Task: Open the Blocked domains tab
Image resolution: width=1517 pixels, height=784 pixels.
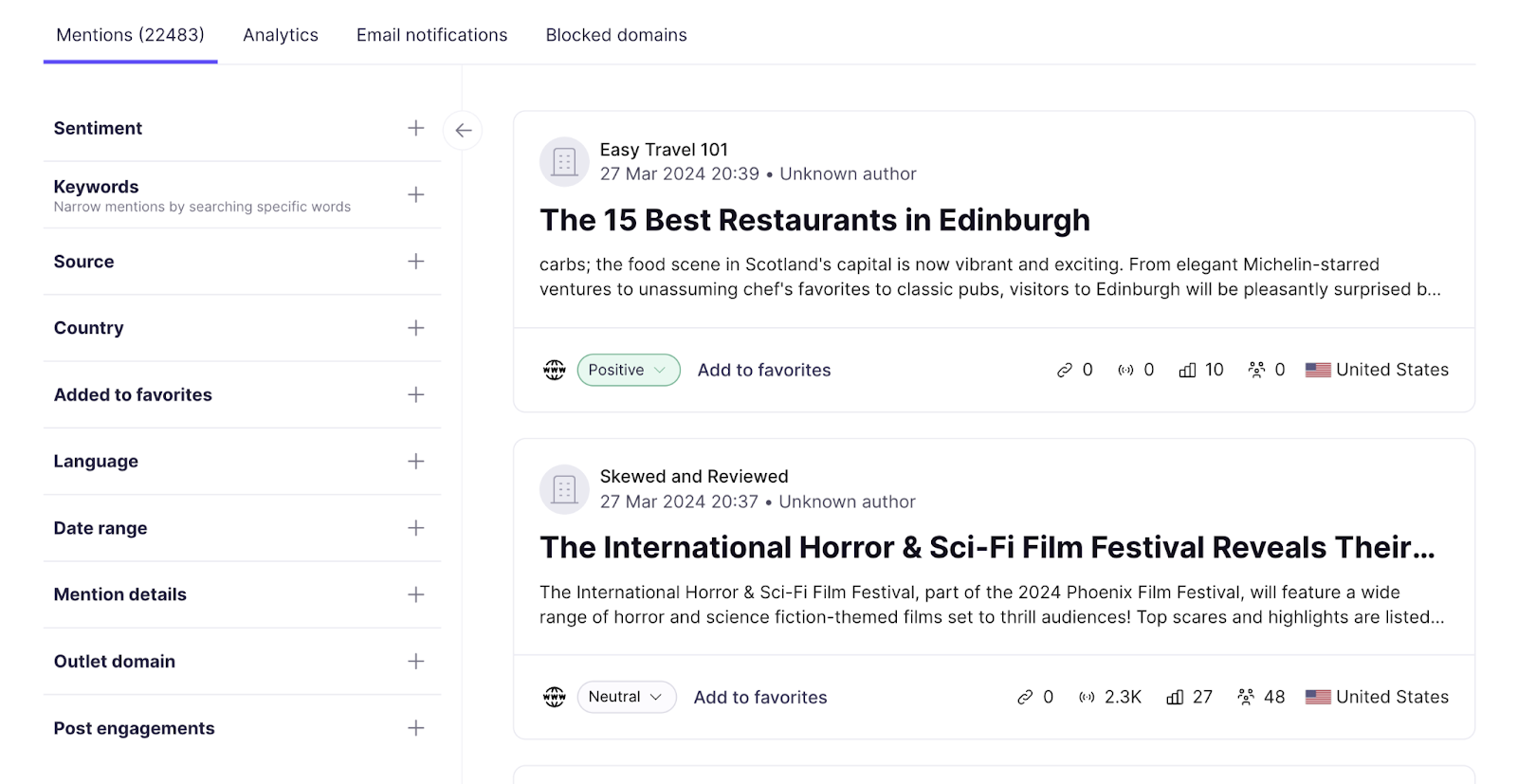Action: click(x=616, y=35)
